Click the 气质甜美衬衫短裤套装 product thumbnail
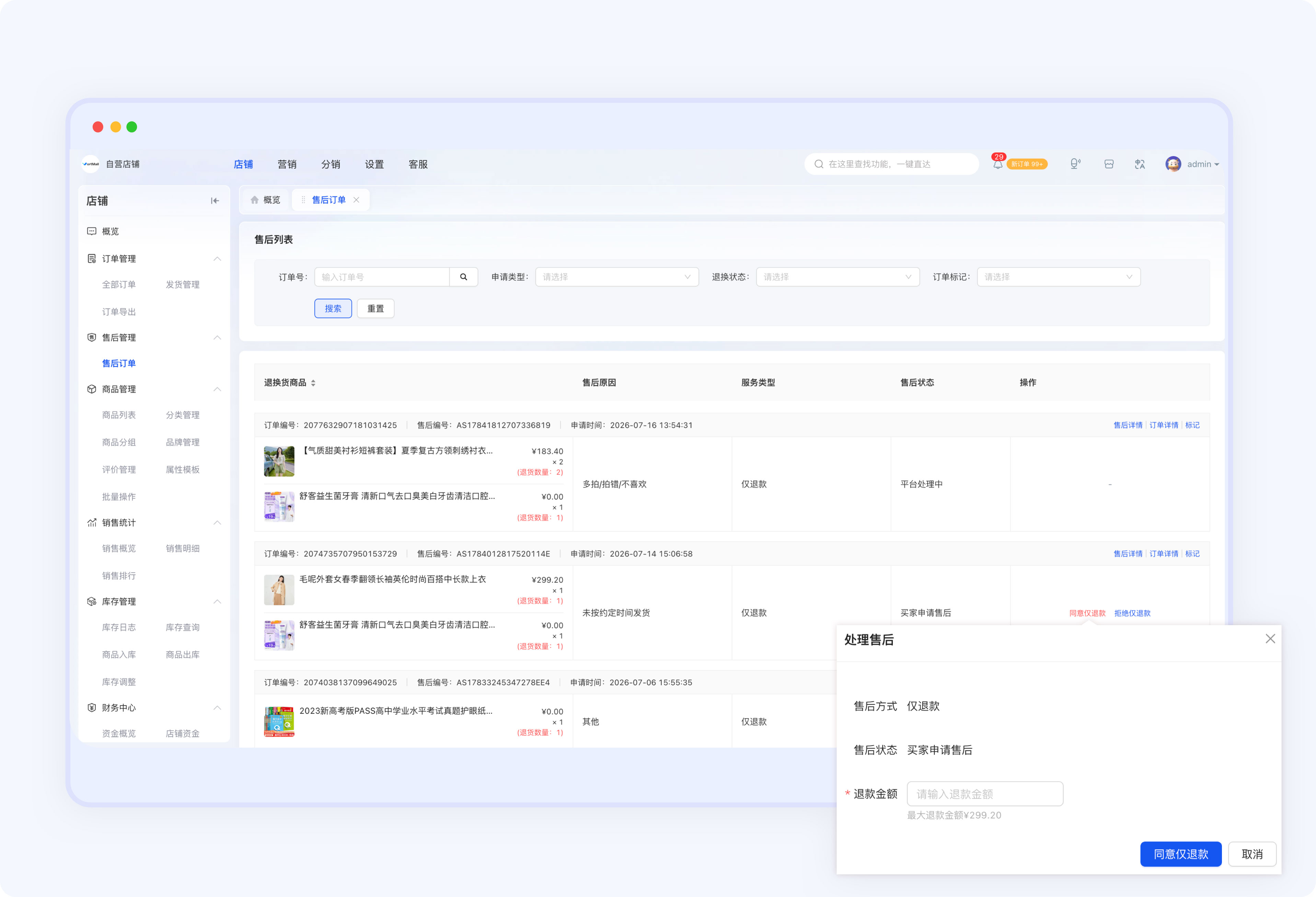The width and height of the screenshot is (1316, 897). [x=279, y=461]
